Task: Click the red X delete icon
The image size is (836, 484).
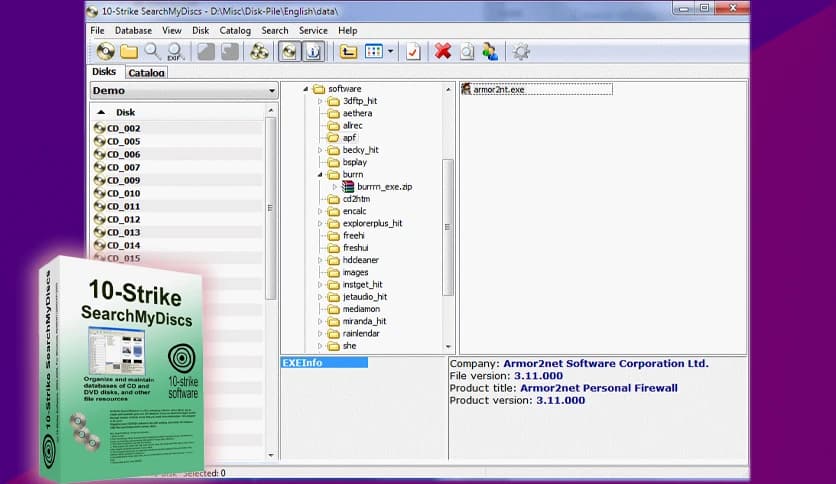Action: click(x=443, y=52)
